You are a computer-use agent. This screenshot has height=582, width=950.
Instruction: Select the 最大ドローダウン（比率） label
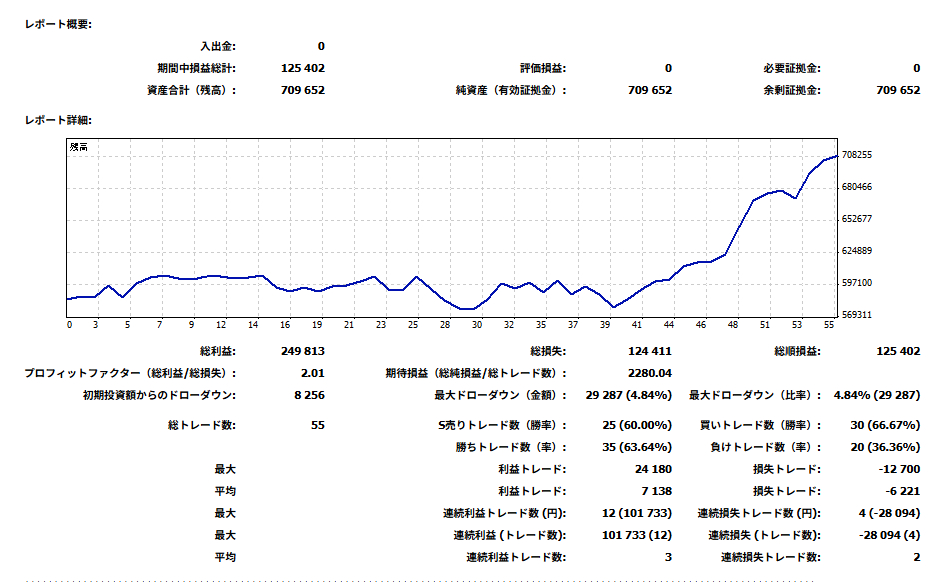755,395
